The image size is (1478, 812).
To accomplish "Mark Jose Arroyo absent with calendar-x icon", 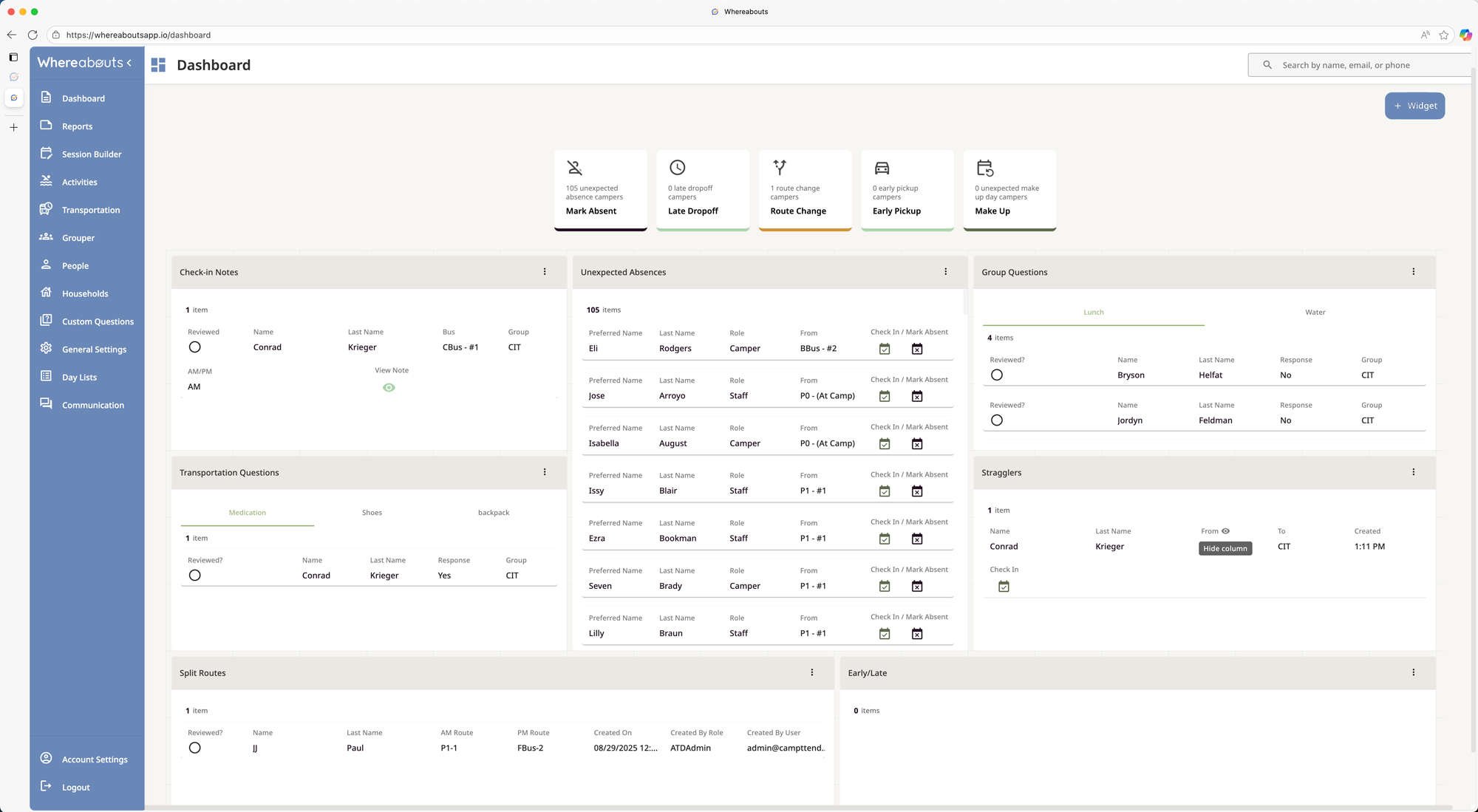I will [x=916, y=397].
